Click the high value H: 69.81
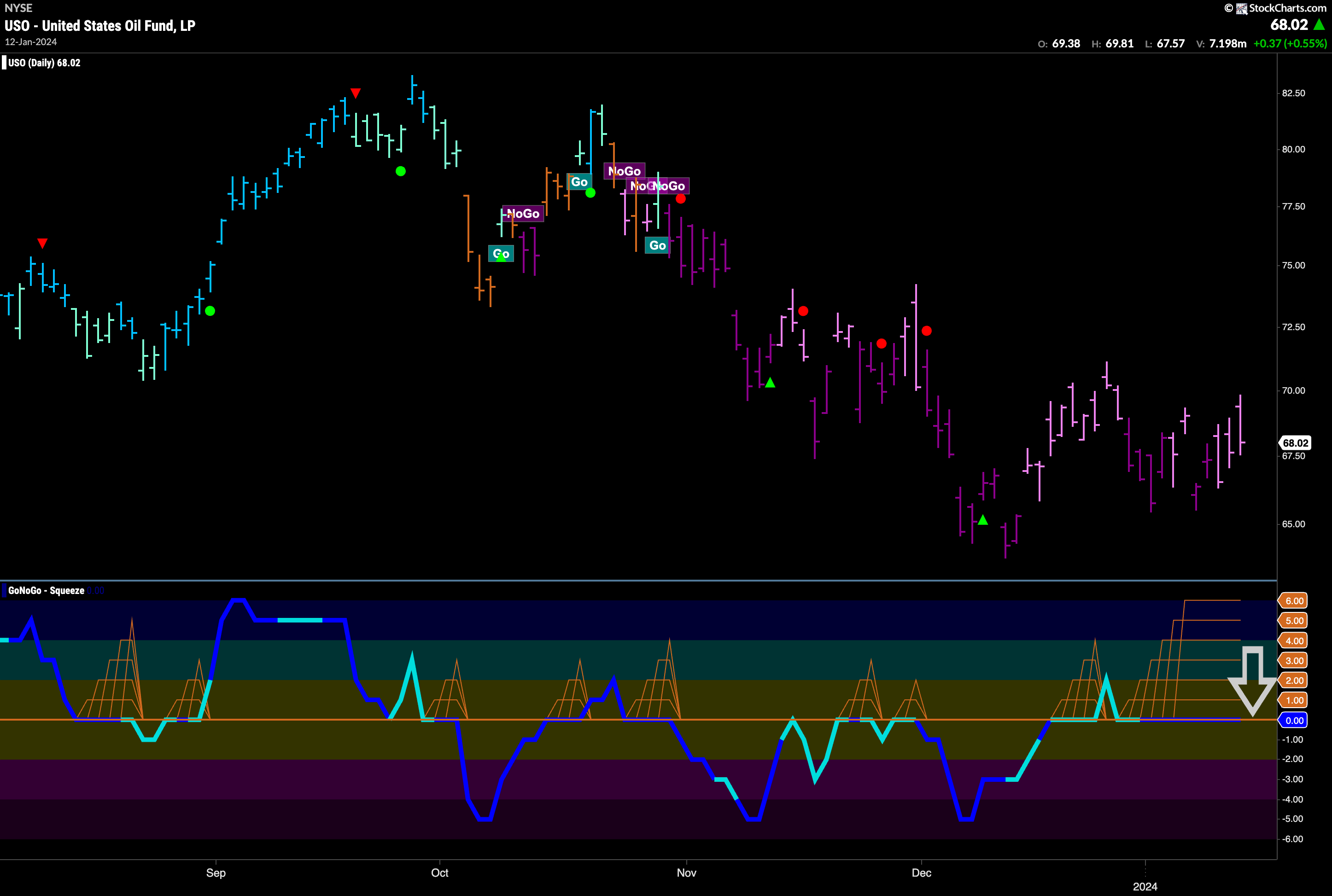The image size is (1332, 896). (x=1112, y=43)
